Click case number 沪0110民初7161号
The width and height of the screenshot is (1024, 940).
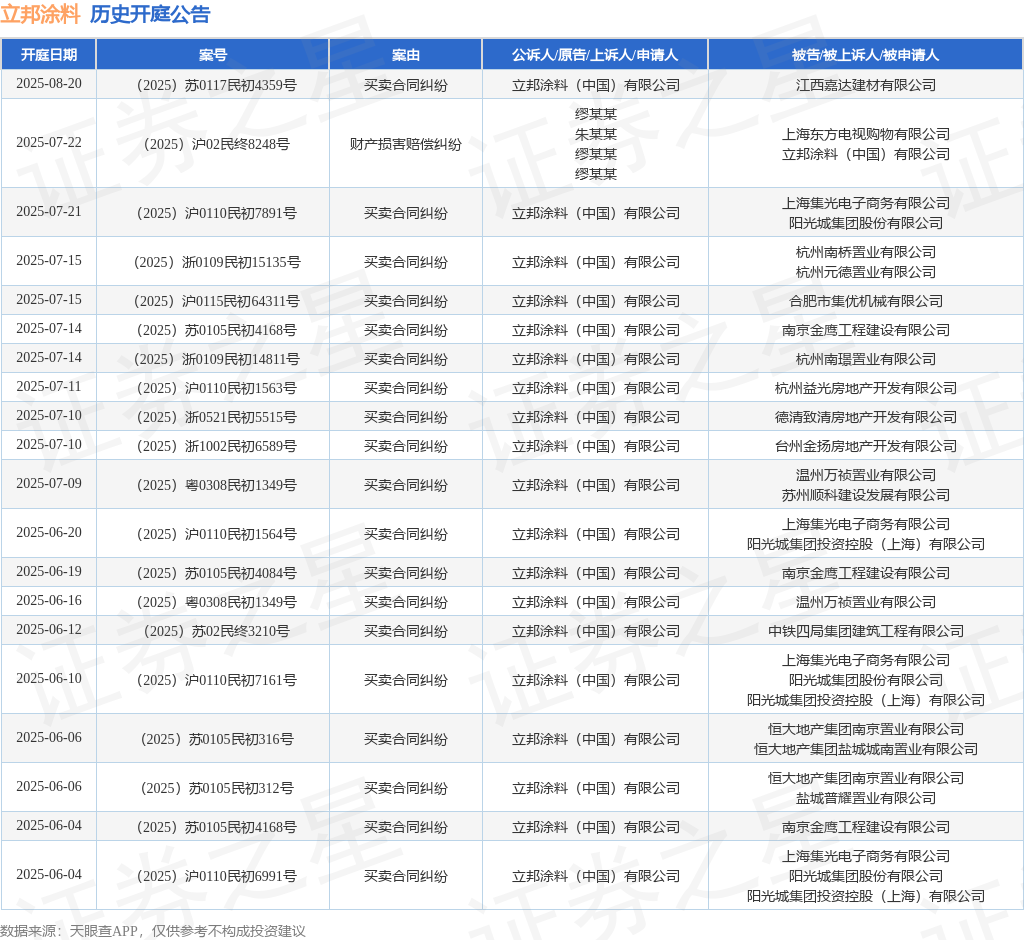(x=216, y=680)
